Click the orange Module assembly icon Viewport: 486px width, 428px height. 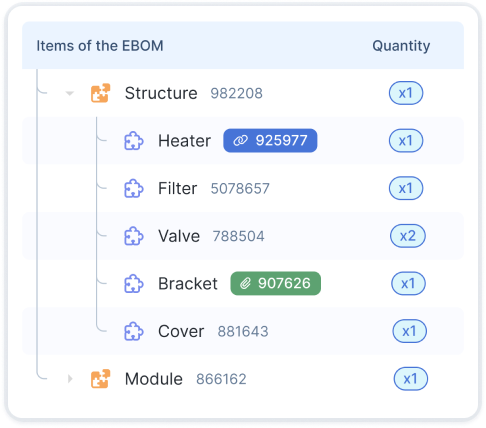coord(100,379)
